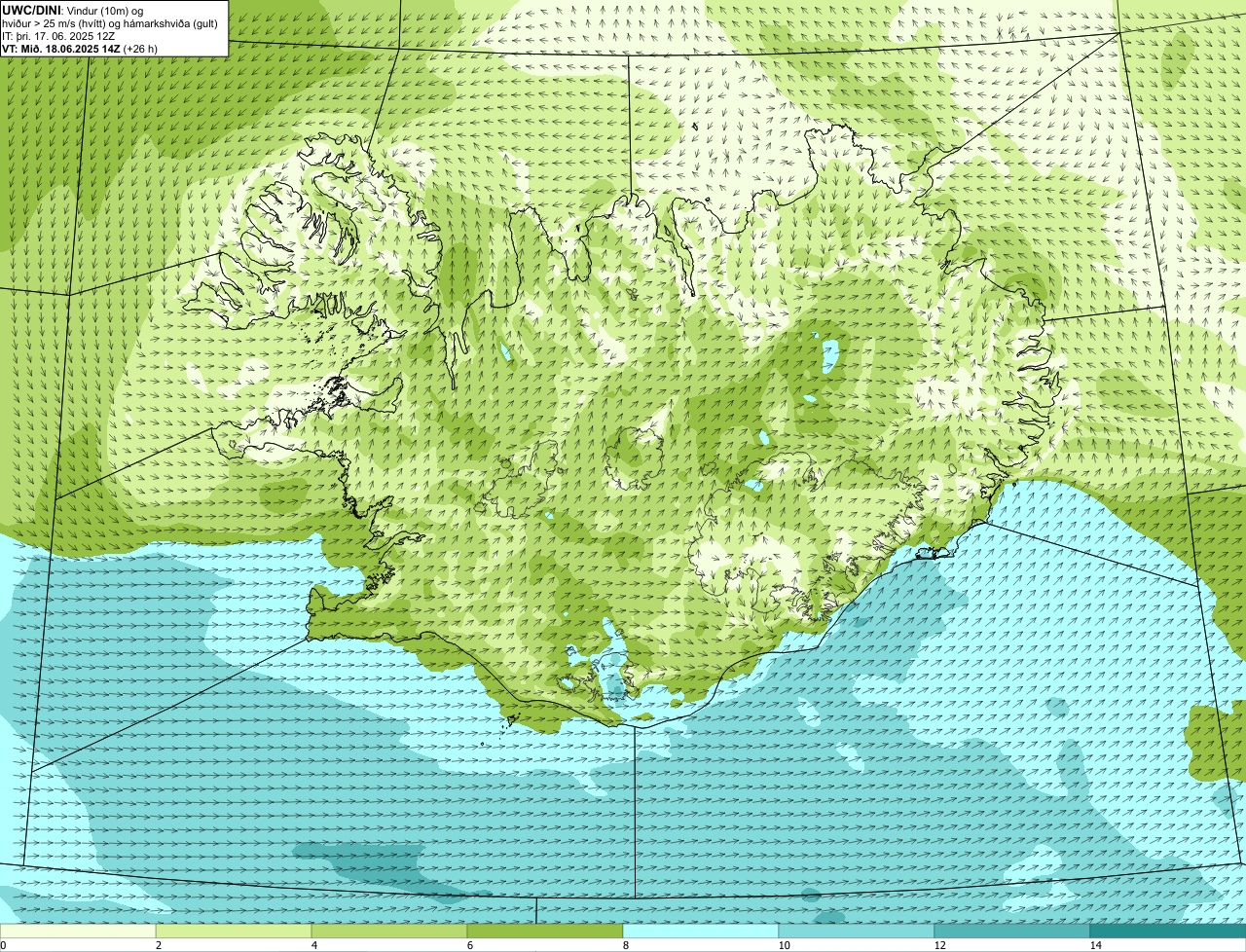This screenshot has height=952, width=1246.
Task: Click the forecast offset "(+26 h)"
Action: click(141, 49)
